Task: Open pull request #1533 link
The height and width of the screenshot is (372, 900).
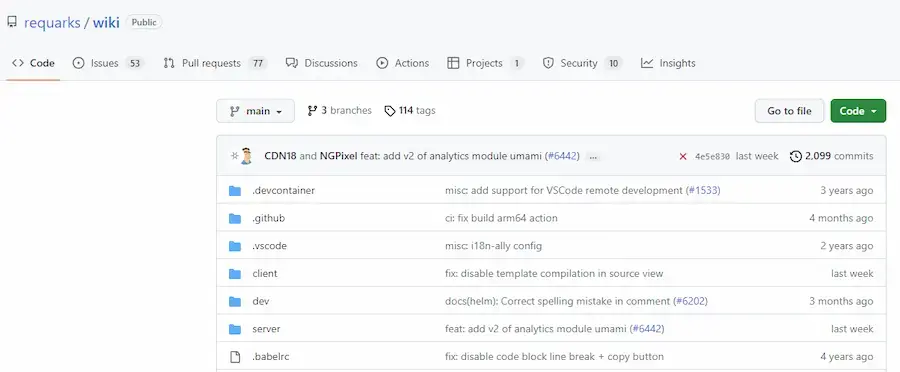Action: click(703, 191)
